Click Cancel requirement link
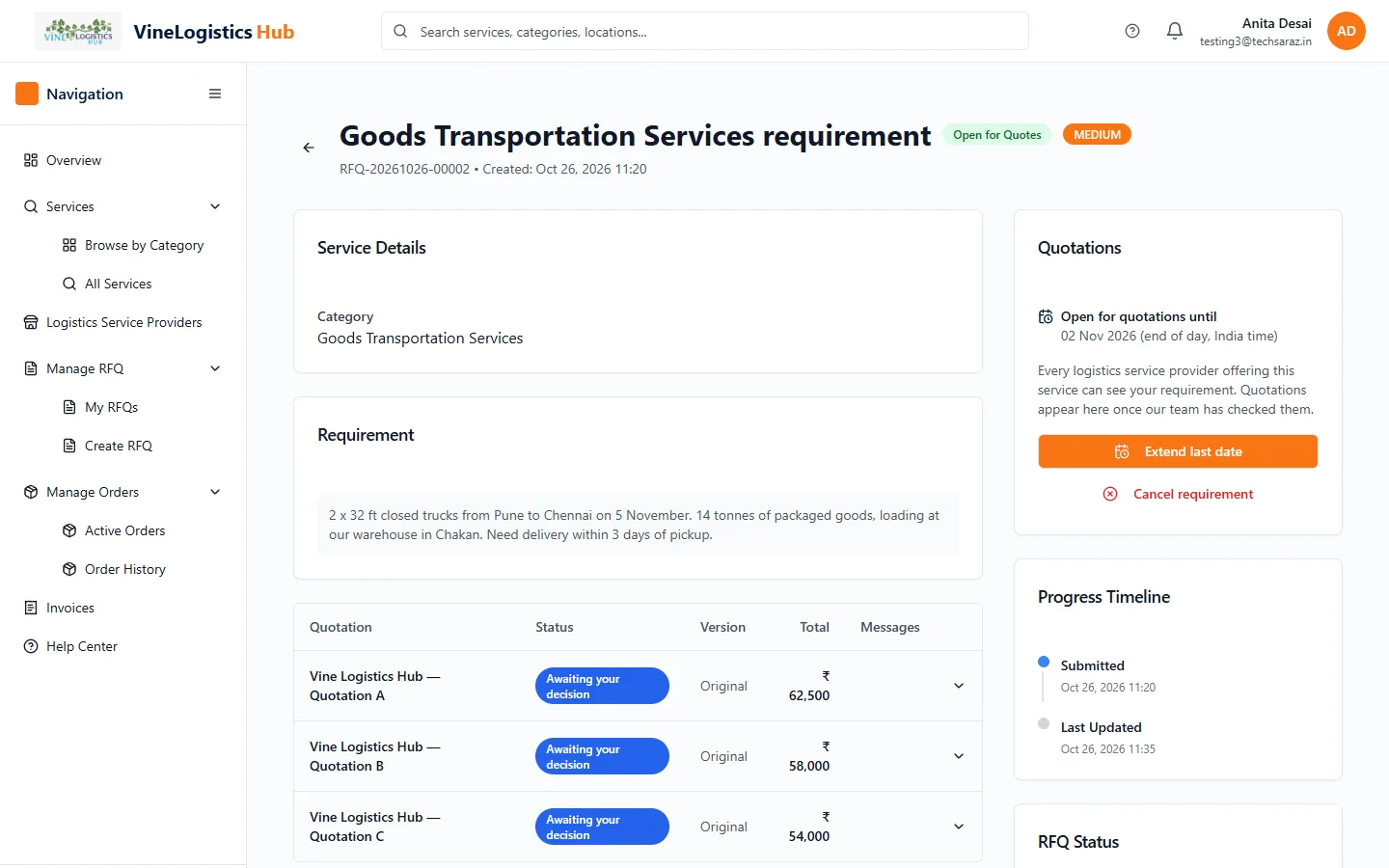This screenshot has height=868, width=1389. 1178,494
